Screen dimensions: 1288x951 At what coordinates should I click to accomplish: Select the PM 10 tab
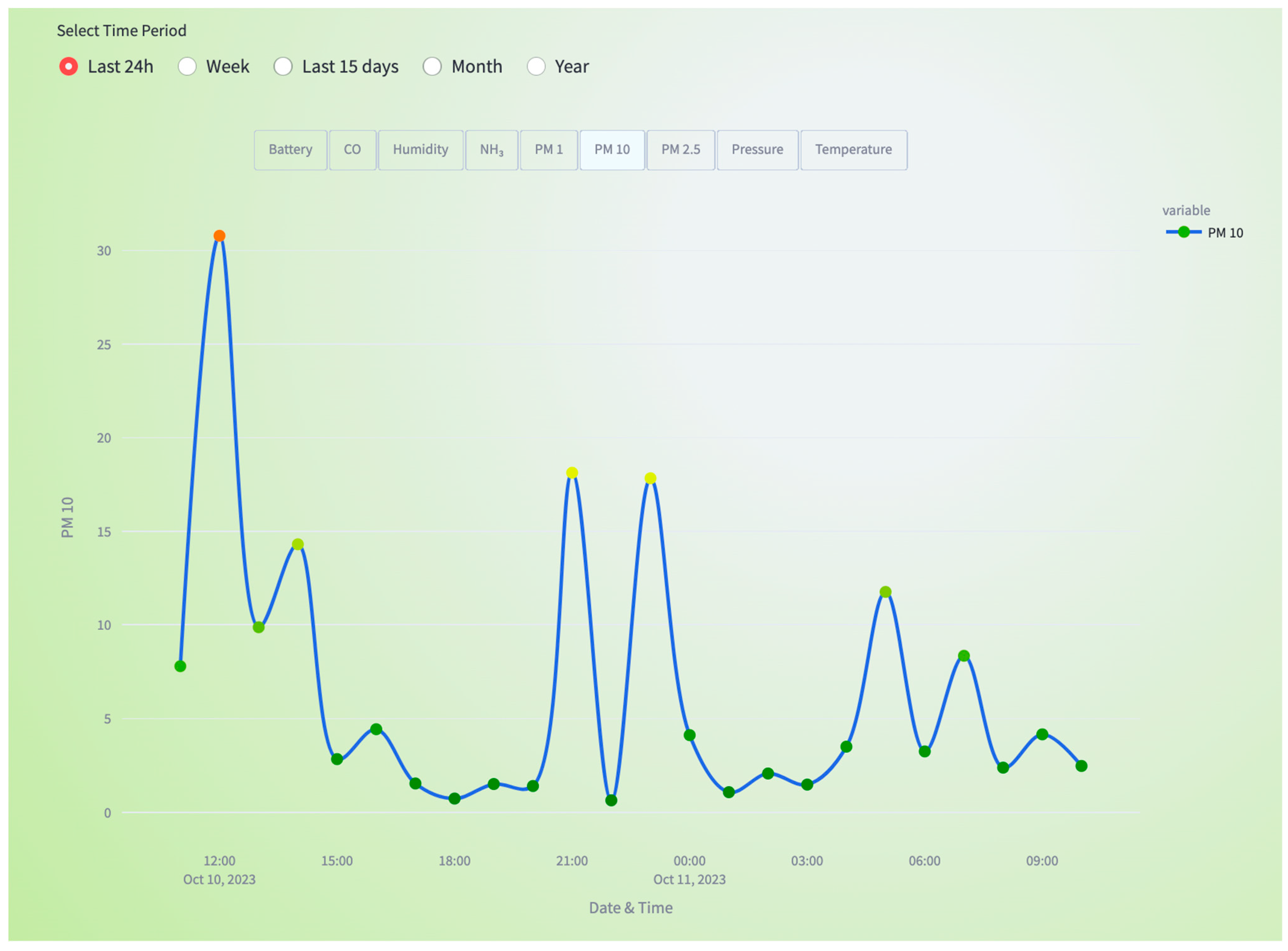(611, 150)
